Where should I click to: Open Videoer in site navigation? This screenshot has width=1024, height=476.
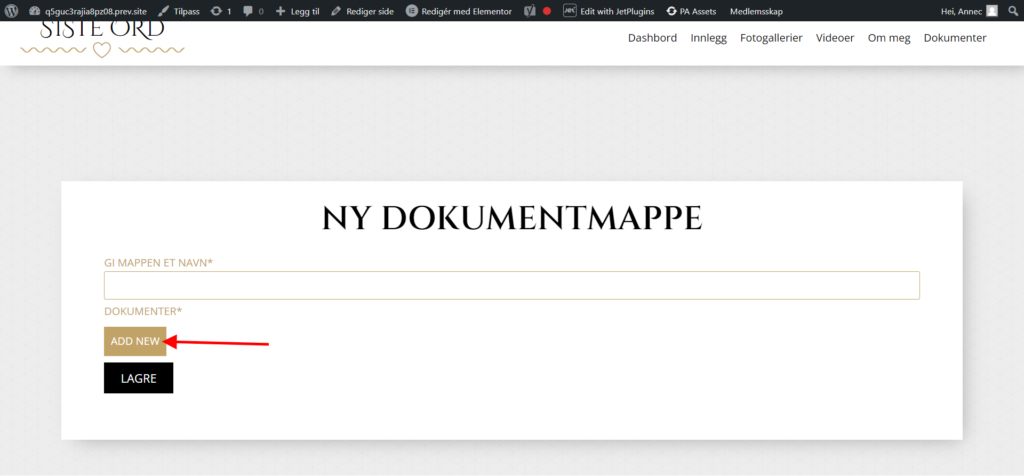[x=835, y=38]
